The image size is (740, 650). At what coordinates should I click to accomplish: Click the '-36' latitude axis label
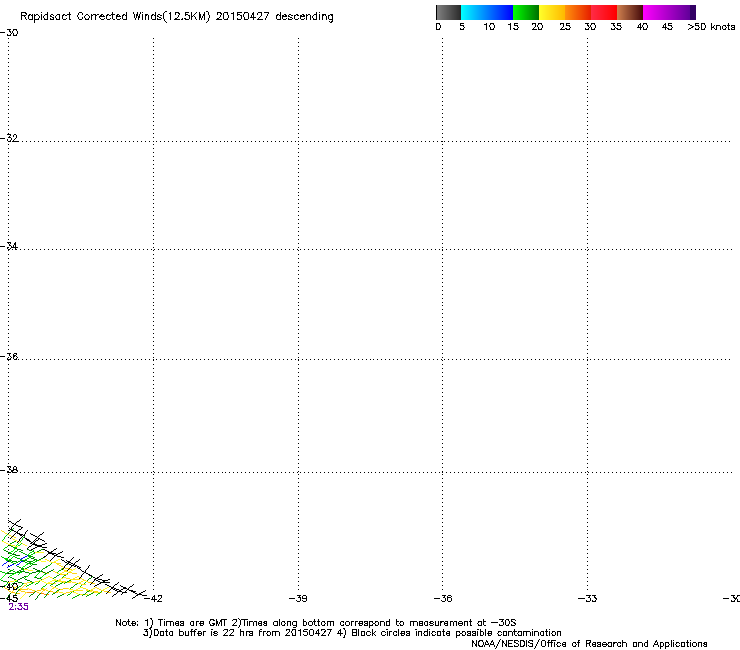pyautogui.click(x=9, y=356)
